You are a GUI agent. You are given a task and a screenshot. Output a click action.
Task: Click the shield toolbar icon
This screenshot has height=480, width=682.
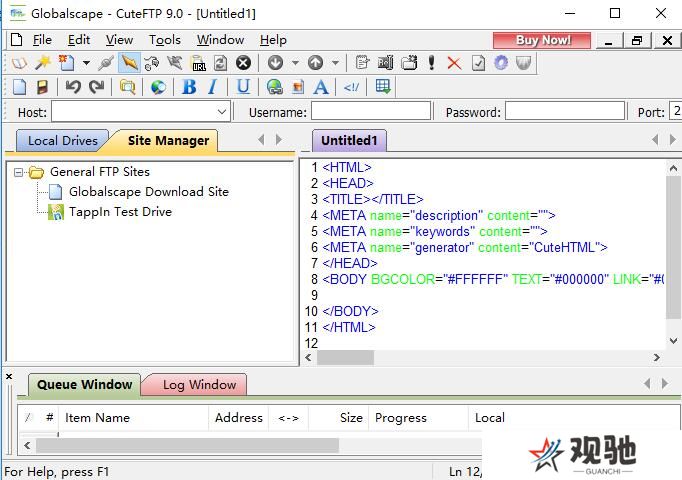click(x=524, y=63)
